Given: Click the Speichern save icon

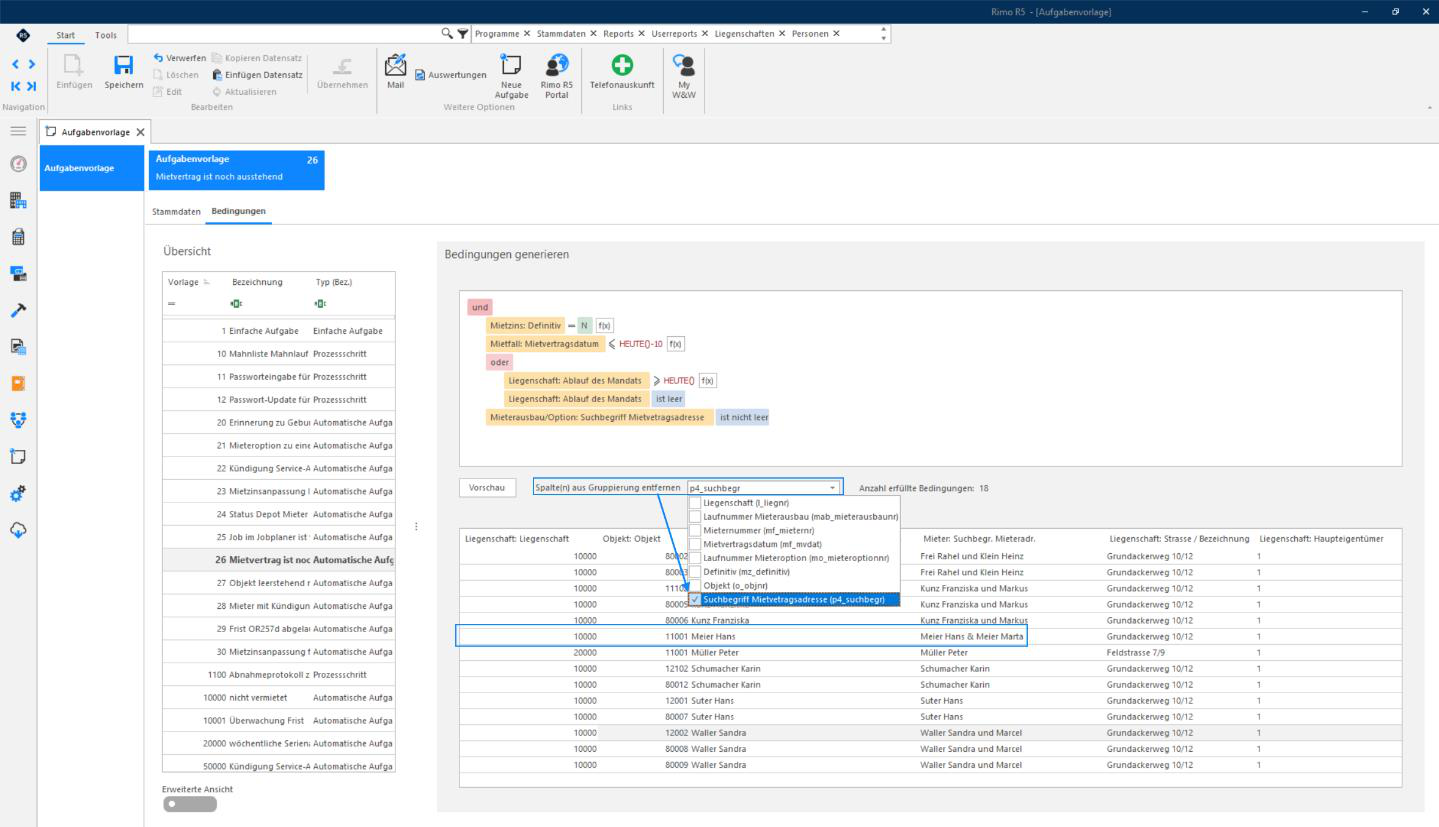Looking at the screenshot, I should tap(125, 66).
